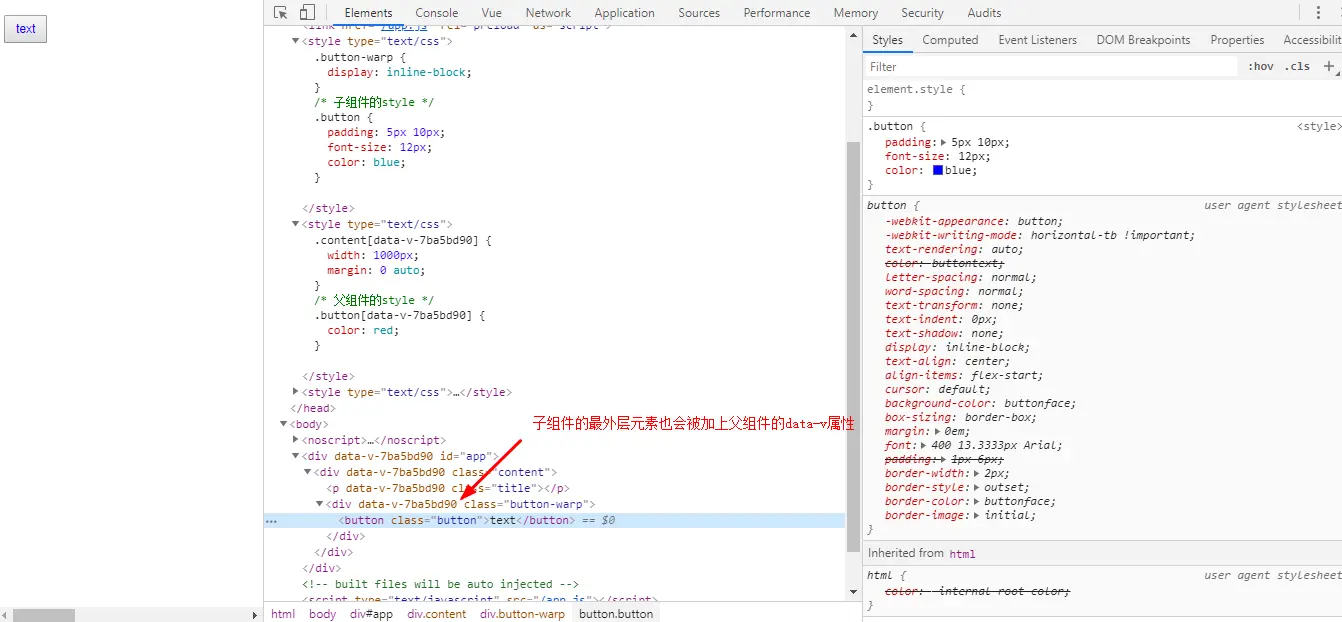
Task: Expand the border-style outset property
Action: tap(975, 487)
